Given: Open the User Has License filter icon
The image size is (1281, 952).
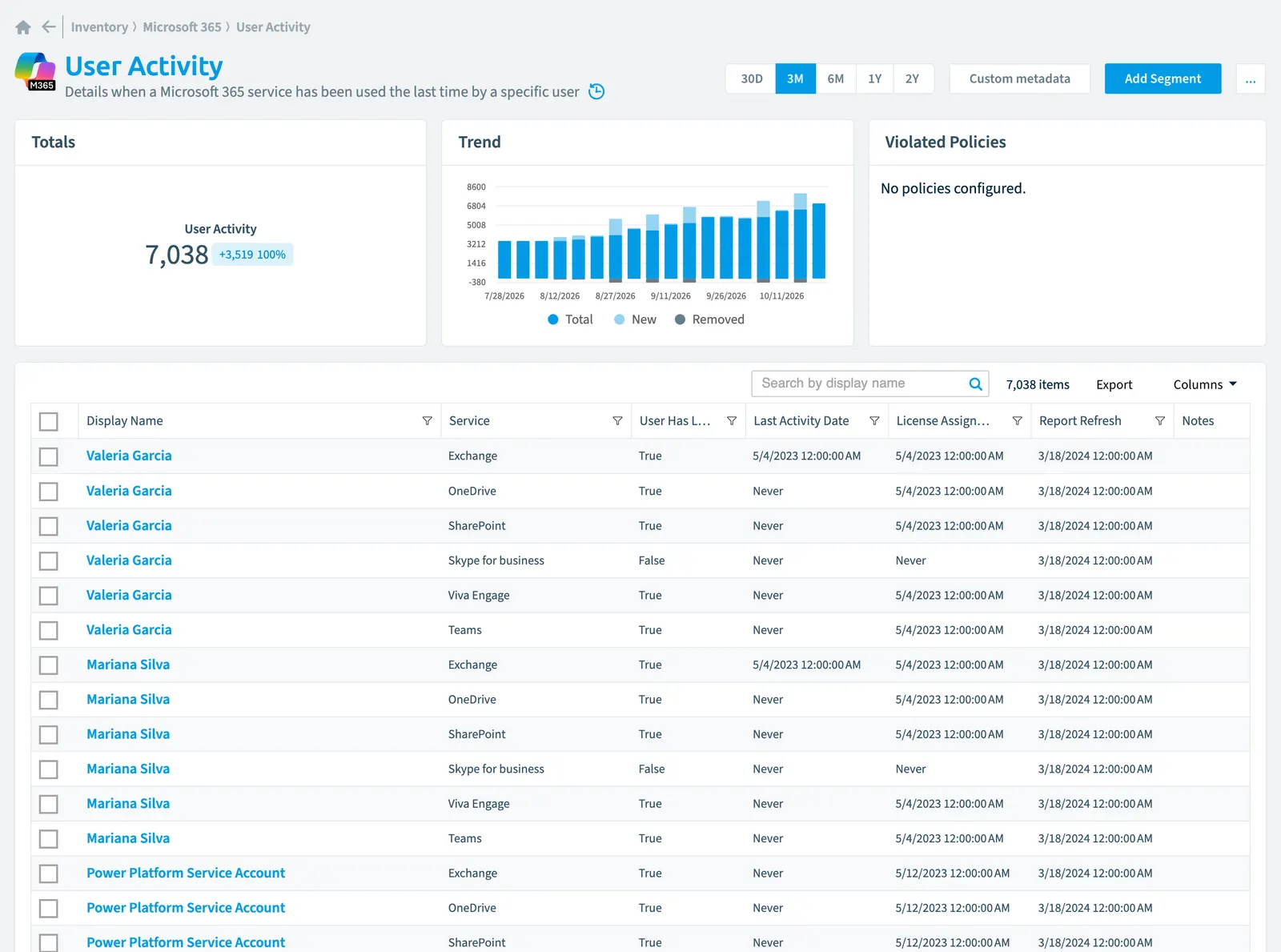Looking at the screenshot, I should click(731, 421).
